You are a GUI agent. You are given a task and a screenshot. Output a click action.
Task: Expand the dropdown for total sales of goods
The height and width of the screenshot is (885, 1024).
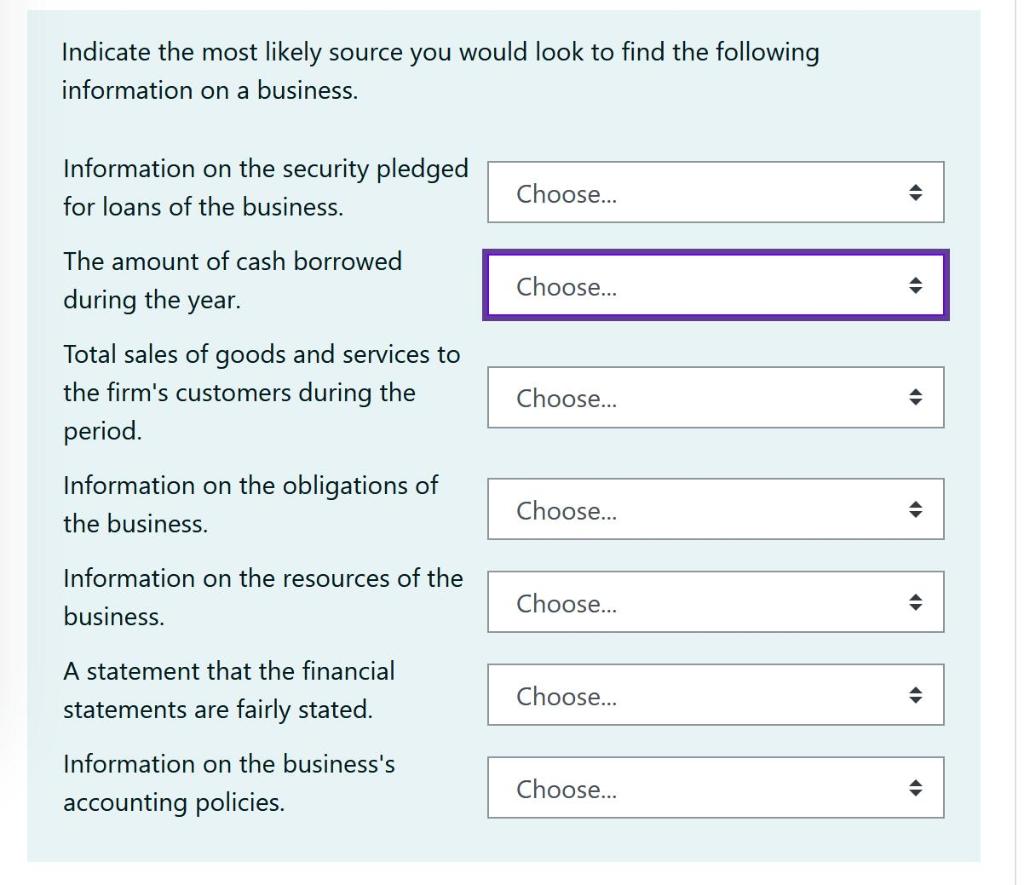click(x=714, y=397)
